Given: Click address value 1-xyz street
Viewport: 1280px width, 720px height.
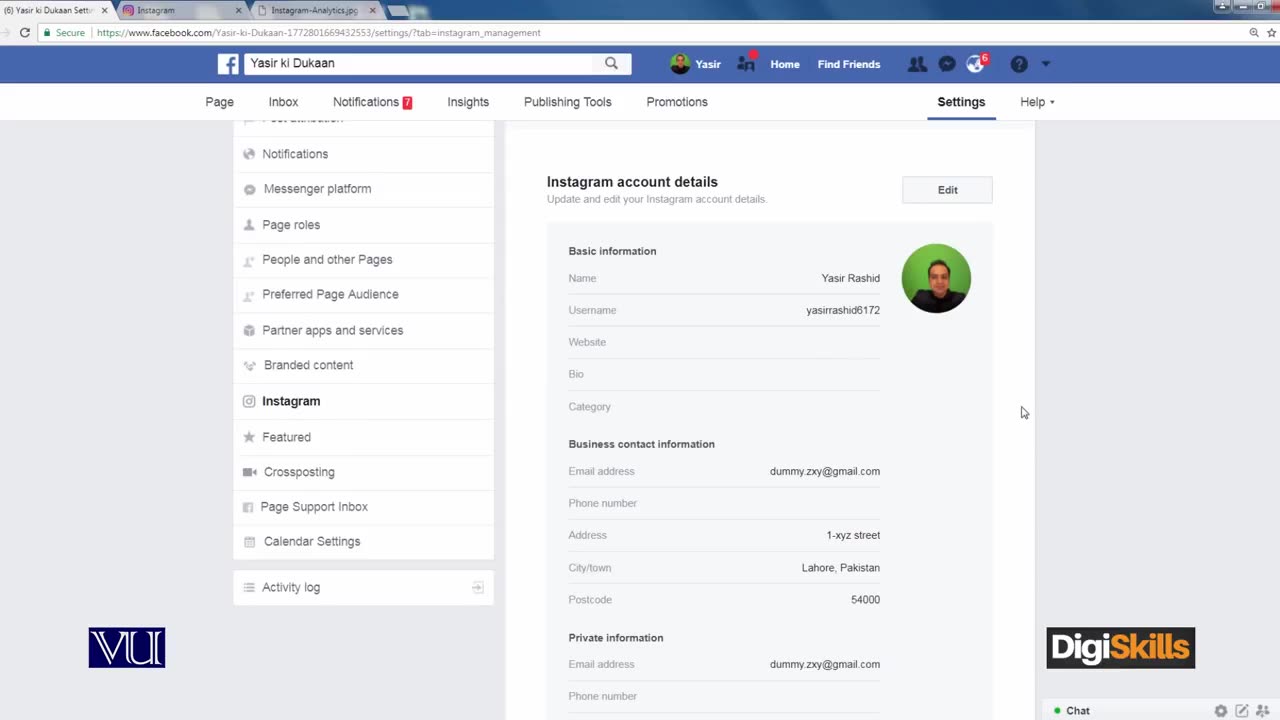Looking at the screenshot, I should (853, 535).
